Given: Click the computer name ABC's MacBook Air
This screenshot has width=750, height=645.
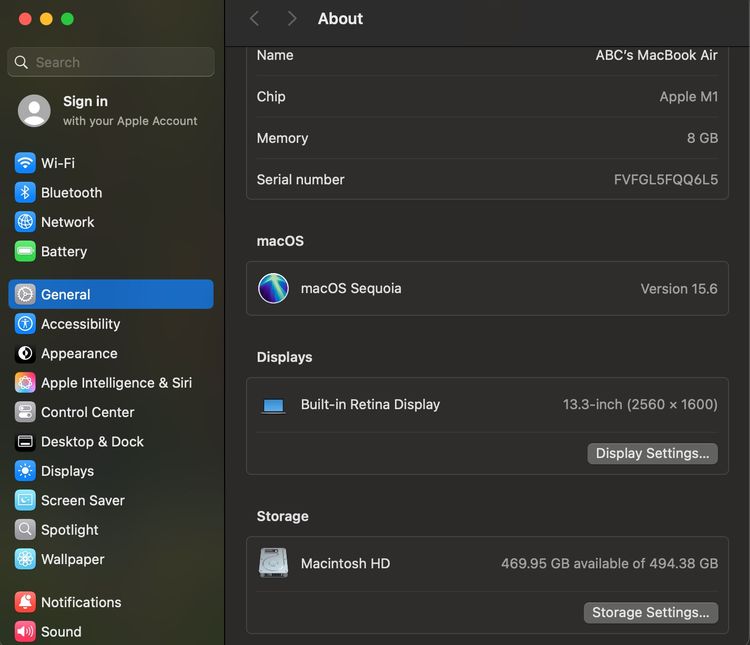Looking at the screenshot, I should pos(656,55).
